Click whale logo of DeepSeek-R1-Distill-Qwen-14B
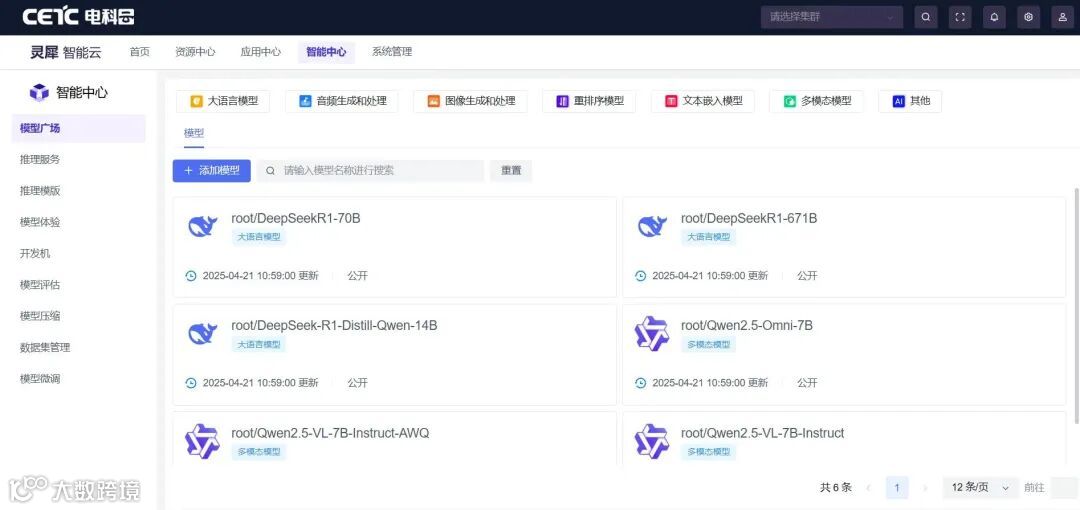Viewport: 1080px width, 510px height. [202, 333]
